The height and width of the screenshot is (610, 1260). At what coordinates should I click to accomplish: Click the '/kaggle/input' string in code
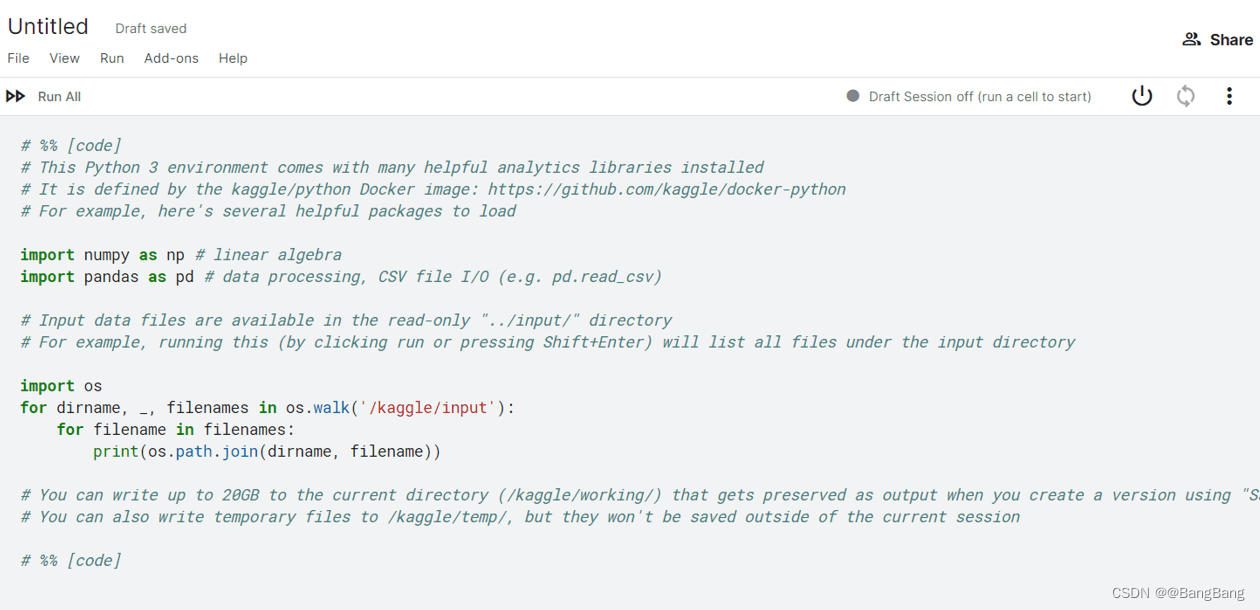[x=427, y=408]
